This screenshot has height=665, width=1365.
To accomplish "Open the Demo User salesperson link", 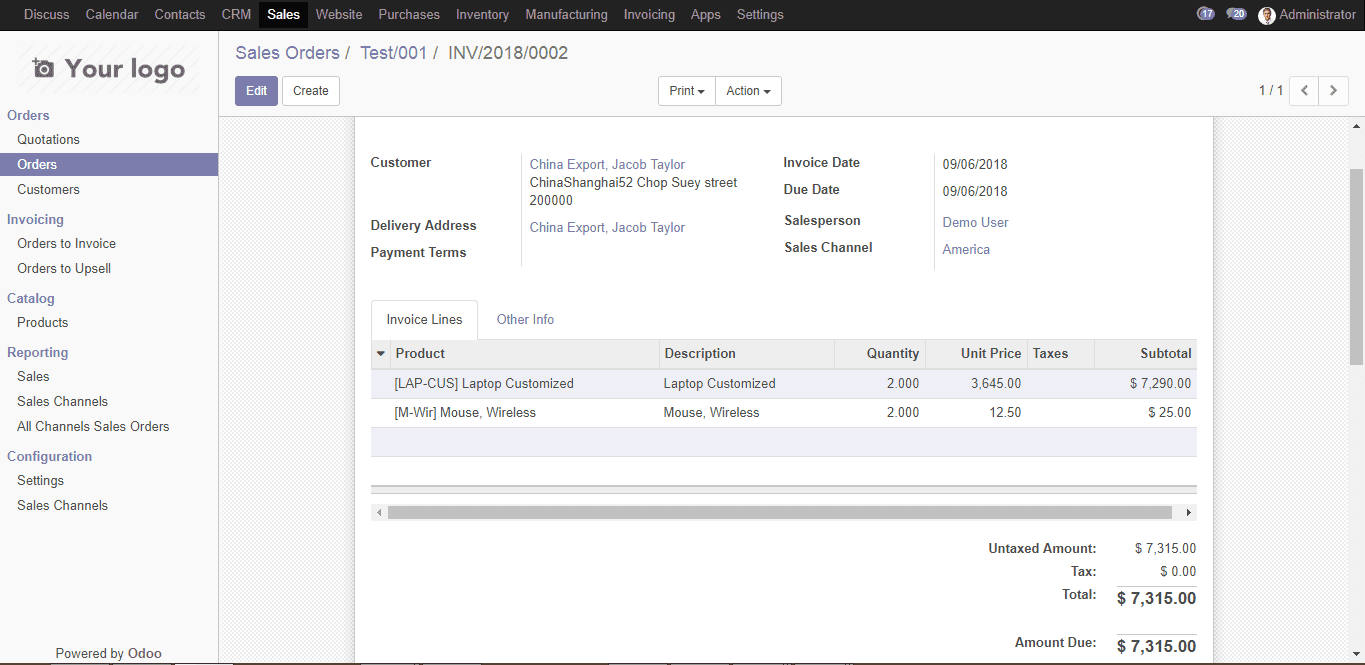I will 975,223.
